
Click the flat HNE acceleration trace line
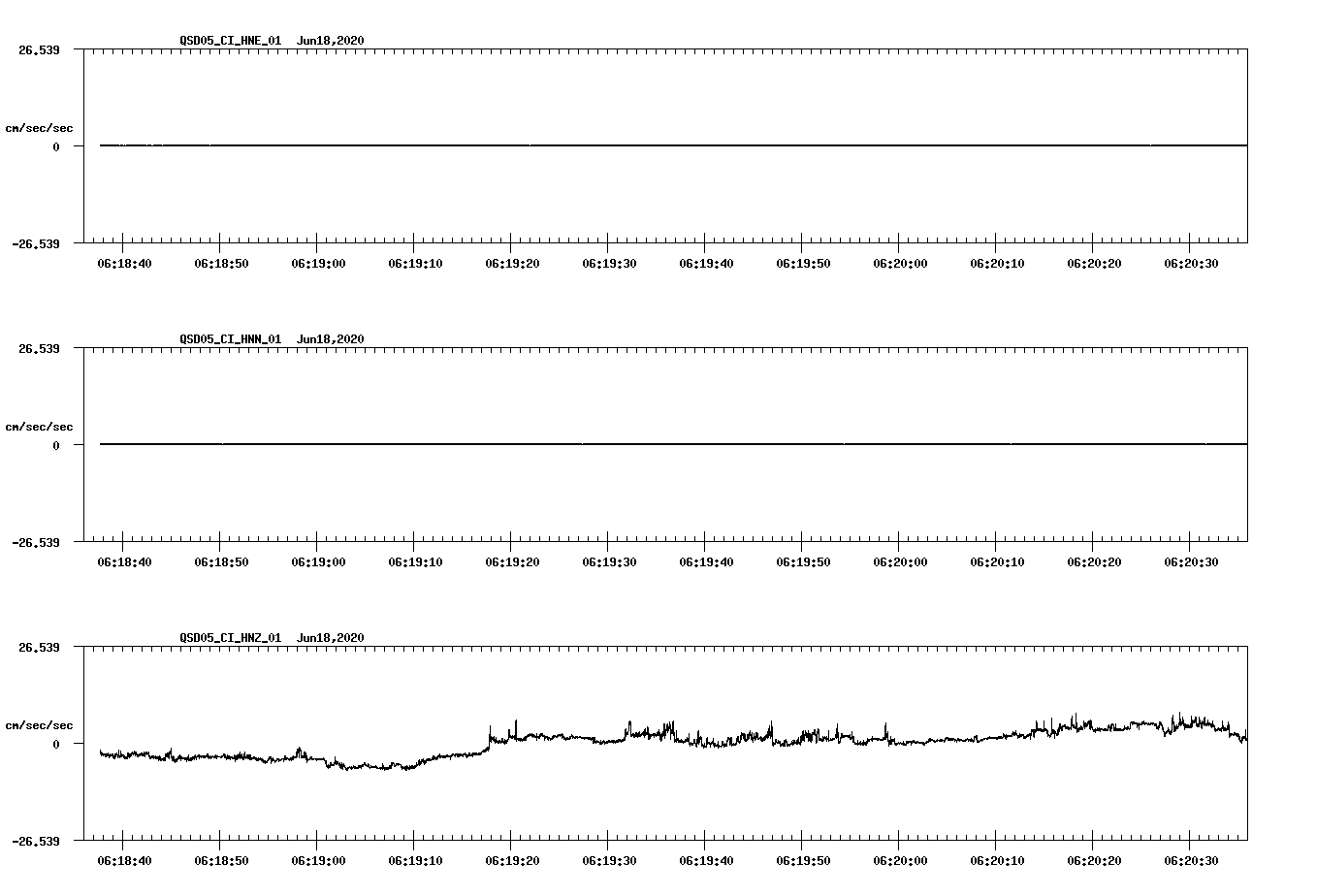(673, 145)
